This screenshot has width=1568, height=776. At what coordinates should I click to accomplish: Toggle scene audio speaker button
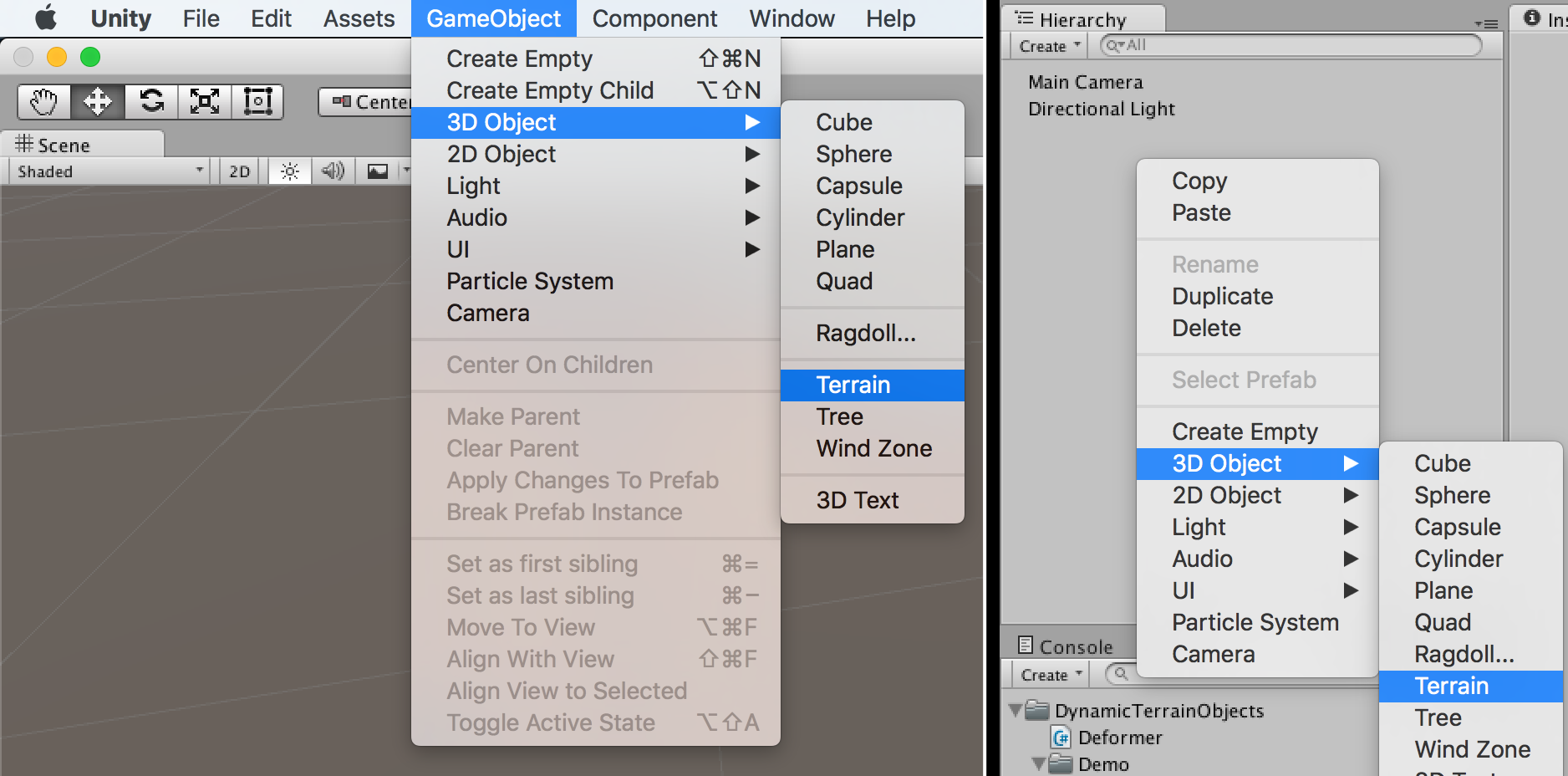[333, 171]
